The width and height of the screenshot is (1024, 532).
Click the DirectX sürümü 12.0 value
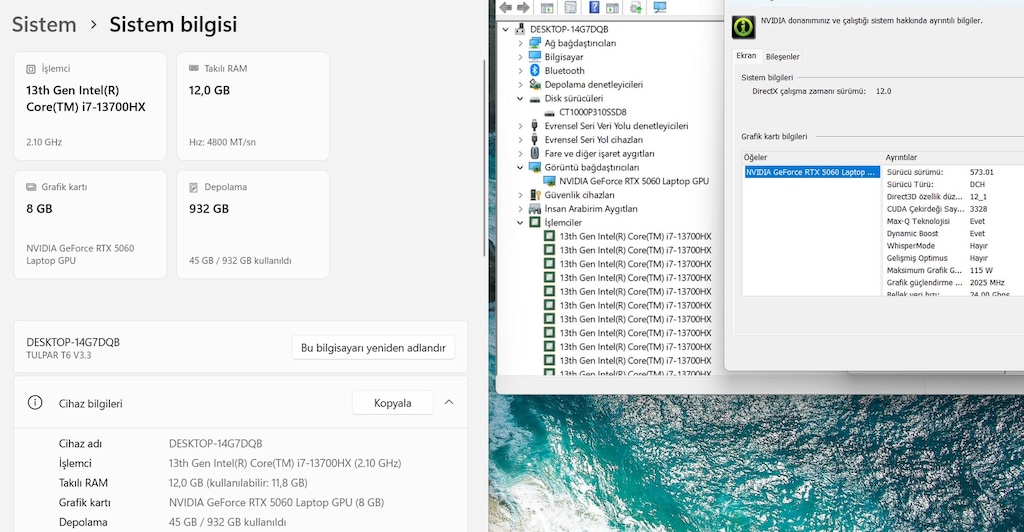click(x=883, y=91)
